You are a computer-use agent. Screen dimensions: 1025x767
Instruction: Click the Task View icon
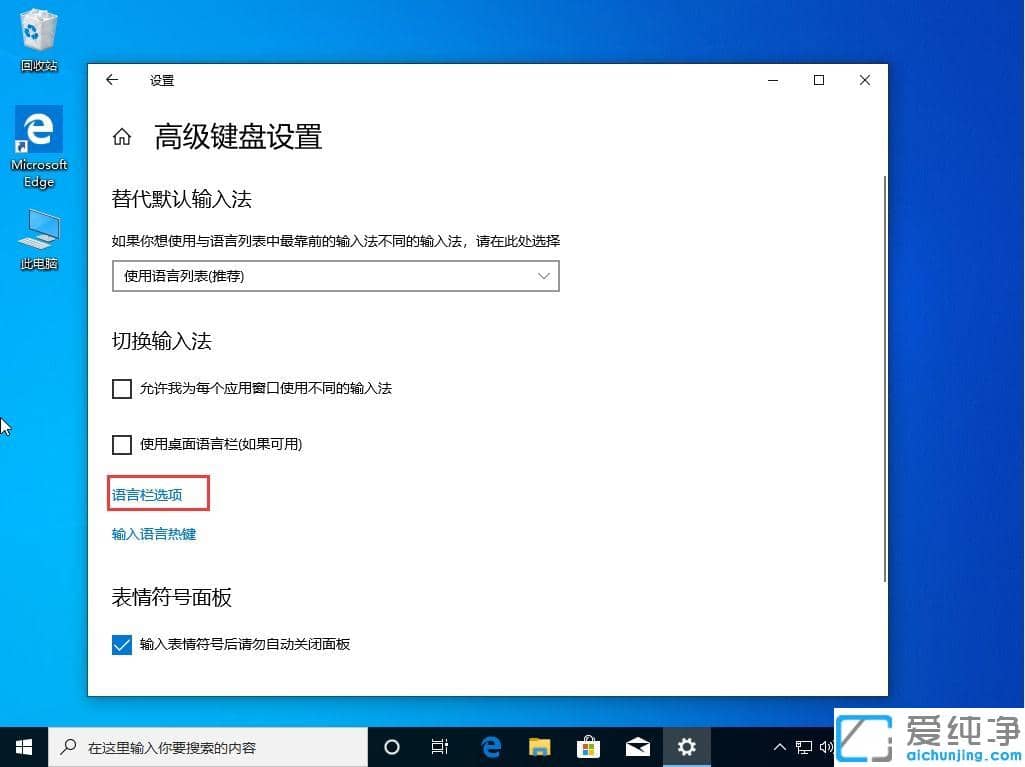click(440, 747)
